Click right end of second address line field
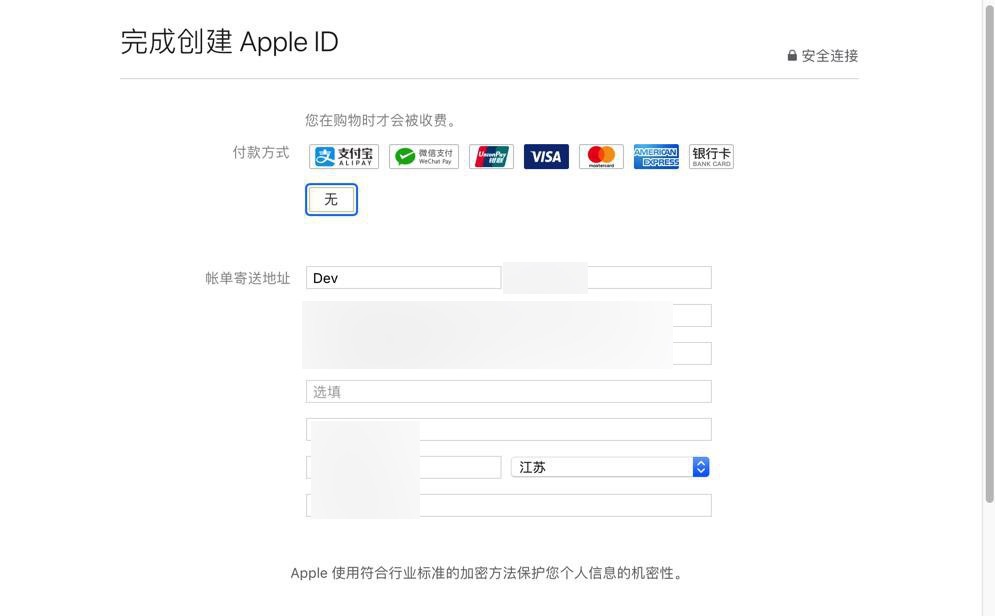The width and height of the screenshot is (995, 616). pos(692,354)
